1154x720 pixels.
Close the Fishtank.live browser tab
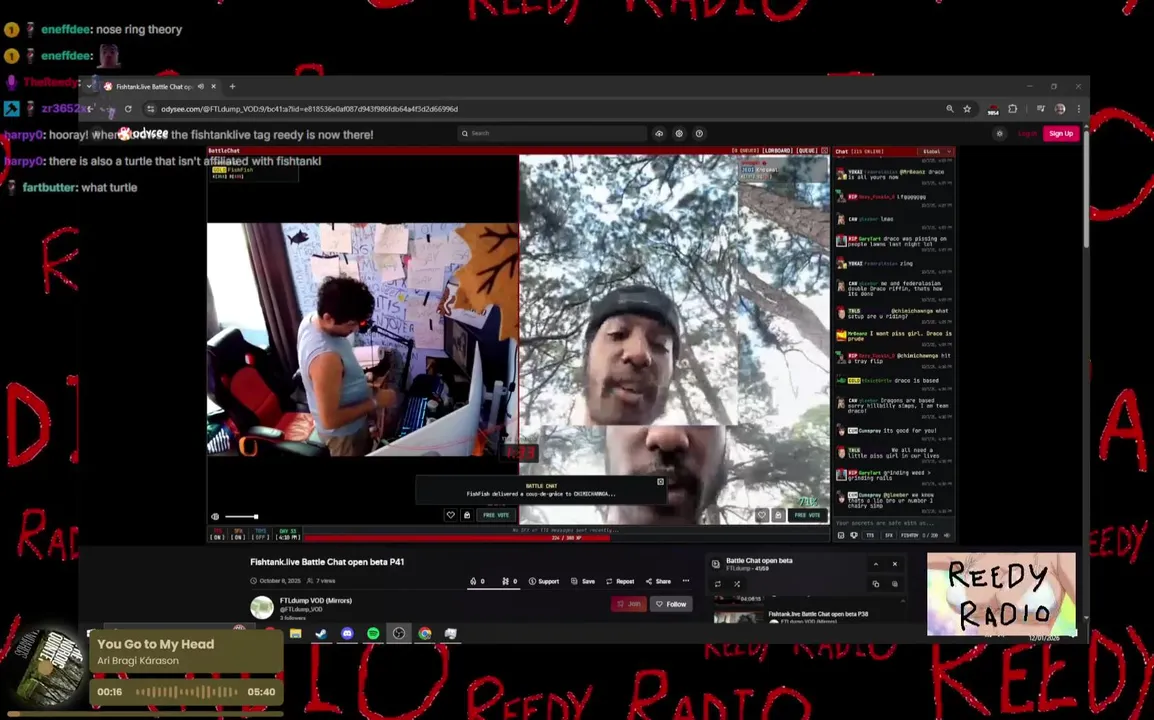(x=213, y=86)
